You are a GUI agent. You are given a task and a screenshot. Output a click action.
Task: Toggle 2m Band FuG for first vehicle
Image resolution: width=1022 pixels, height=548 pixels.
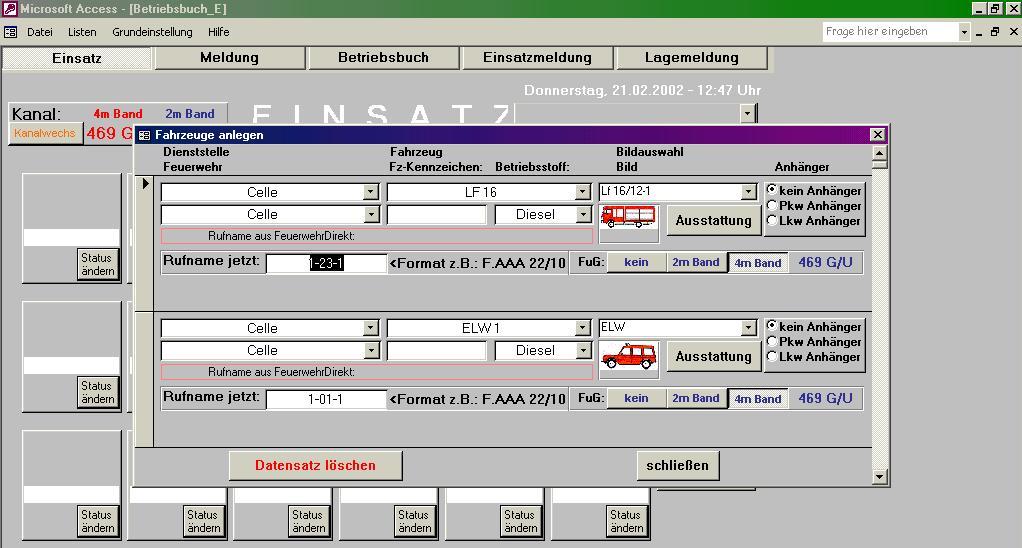(695, 263)
